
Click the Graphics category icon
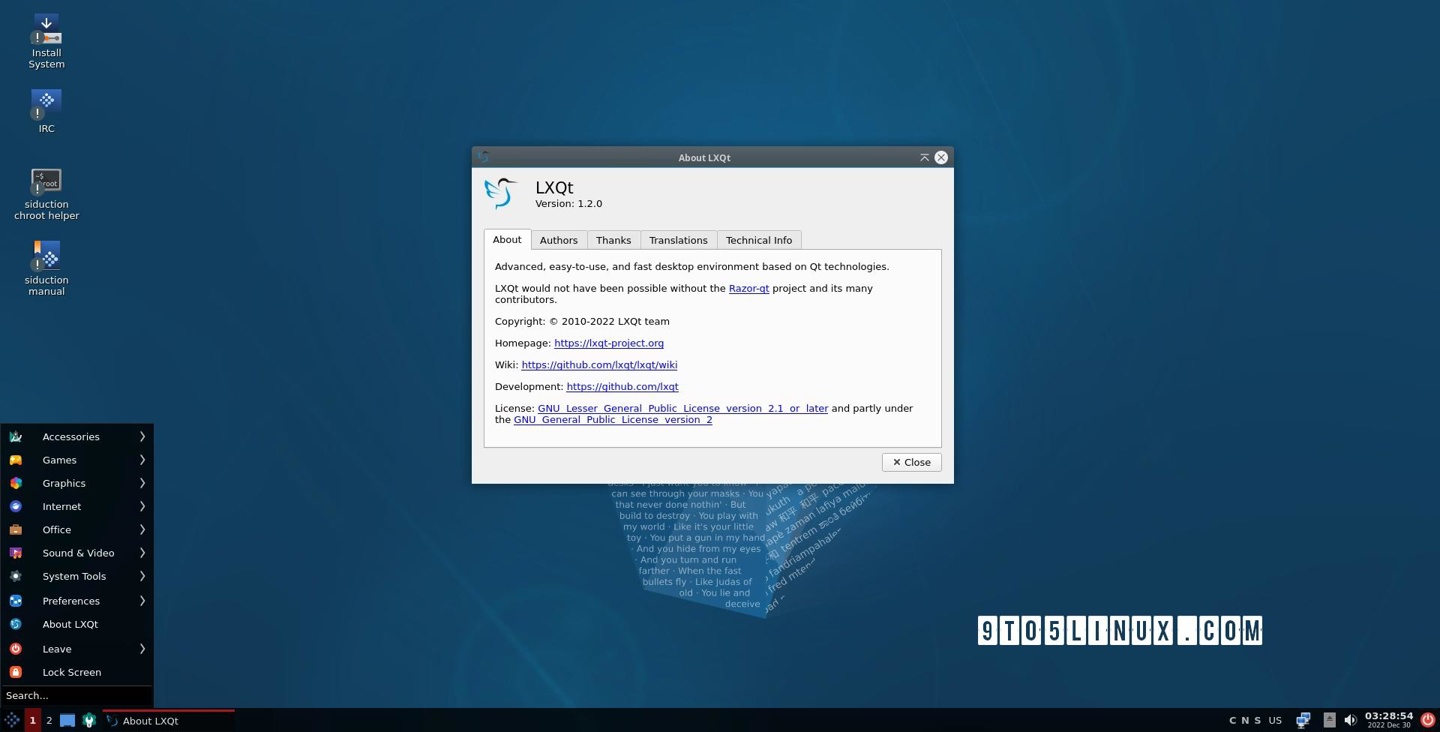click(x=16, y=483)
